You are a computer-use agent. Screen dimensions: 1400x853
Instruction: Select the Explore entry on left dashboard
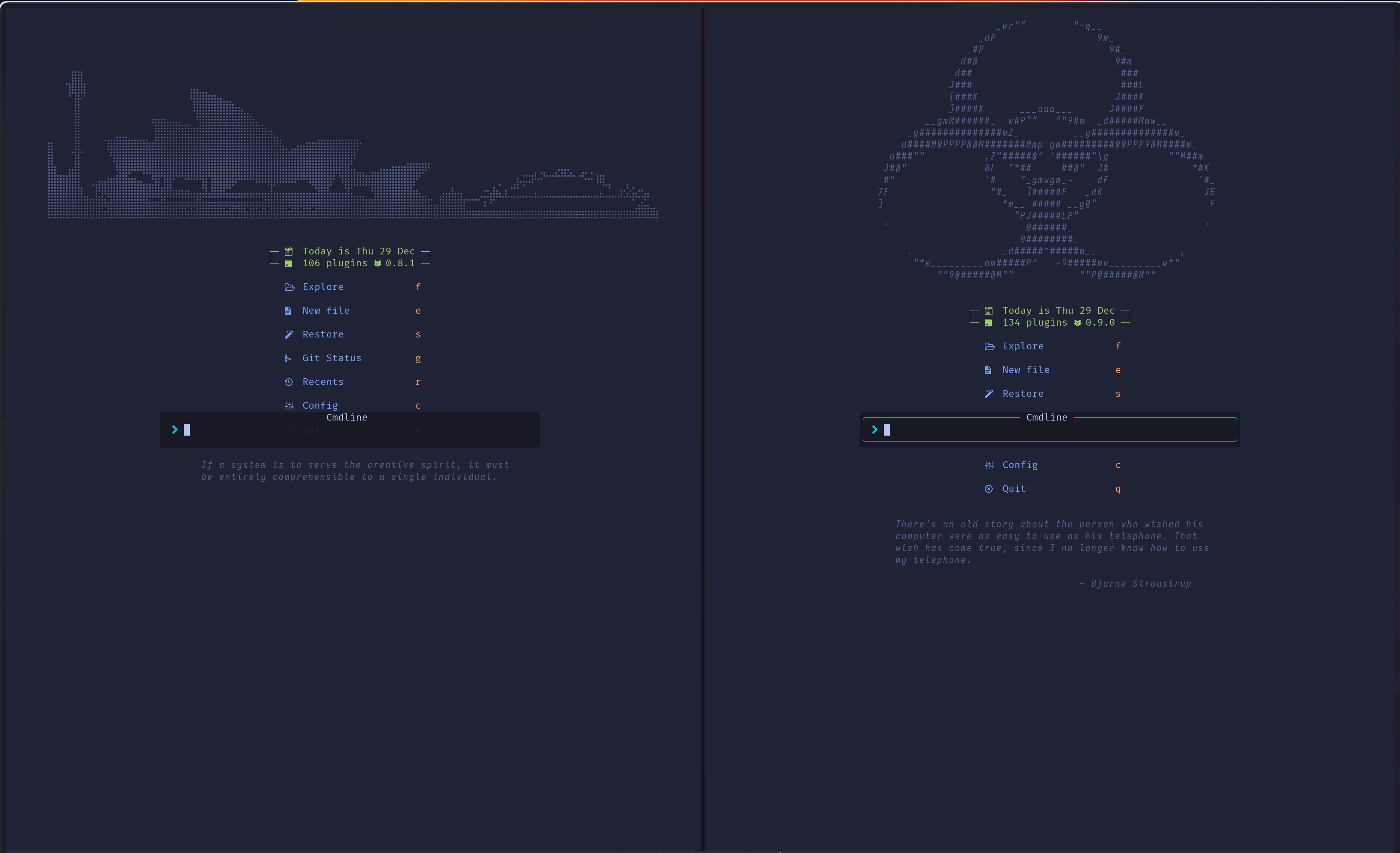point(322,287)
